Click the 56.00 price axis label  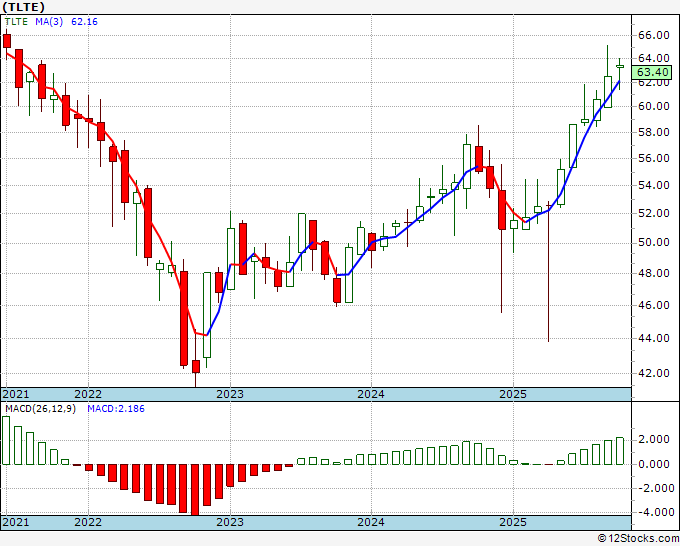654,158
